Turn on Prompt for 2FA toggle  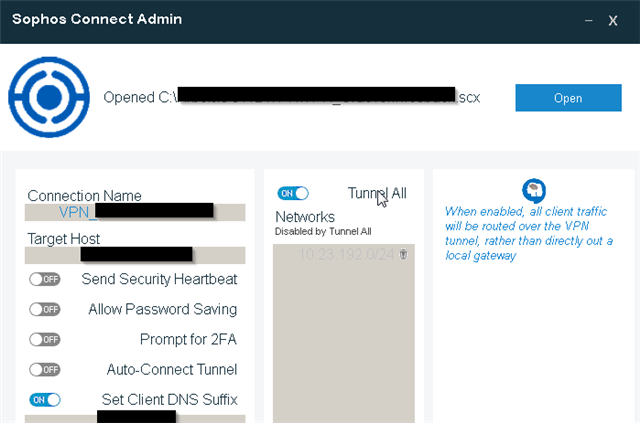(44, 339)
